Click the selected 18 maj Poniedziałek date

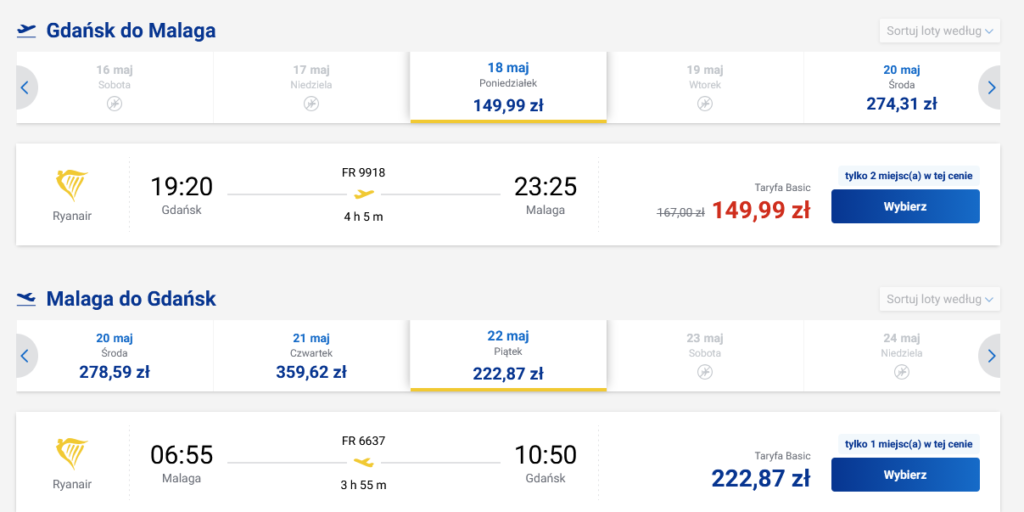pyautogui.click(x=508, y=87)
